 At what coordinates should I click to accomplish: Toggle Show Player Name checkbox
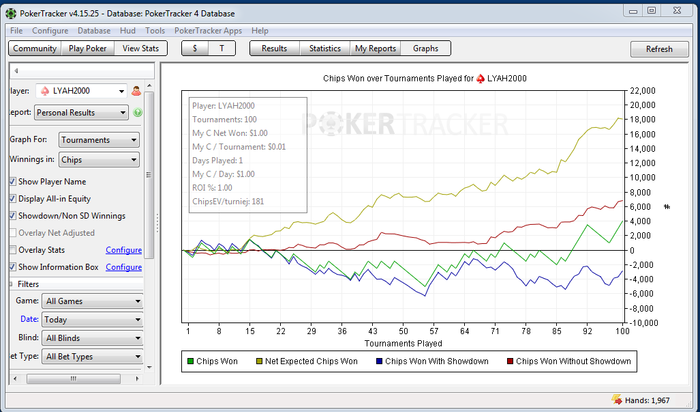pos(13,182)
